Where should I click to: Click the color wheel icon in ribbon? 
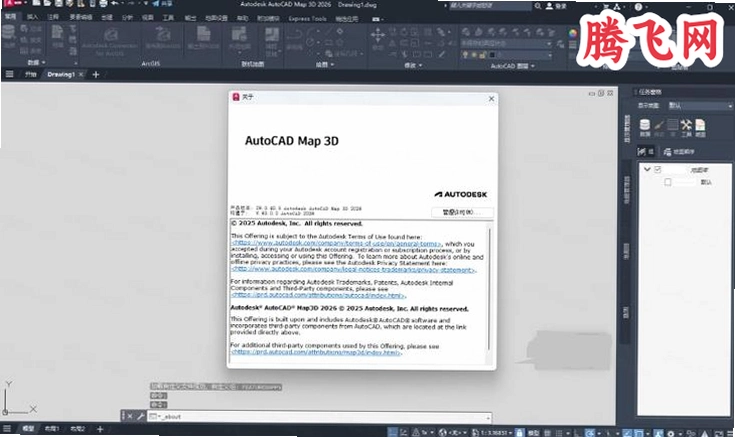click(x=572, y=34)
